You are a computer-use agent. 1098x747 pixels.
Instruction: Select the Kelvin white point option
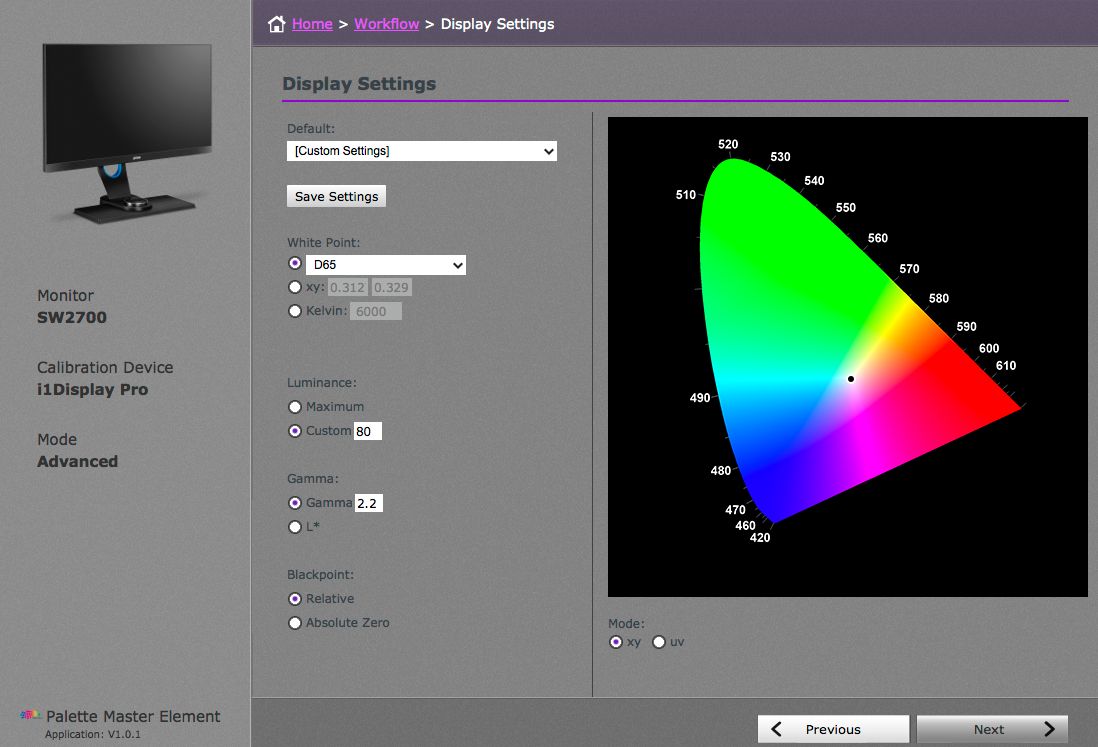[295, 311]
